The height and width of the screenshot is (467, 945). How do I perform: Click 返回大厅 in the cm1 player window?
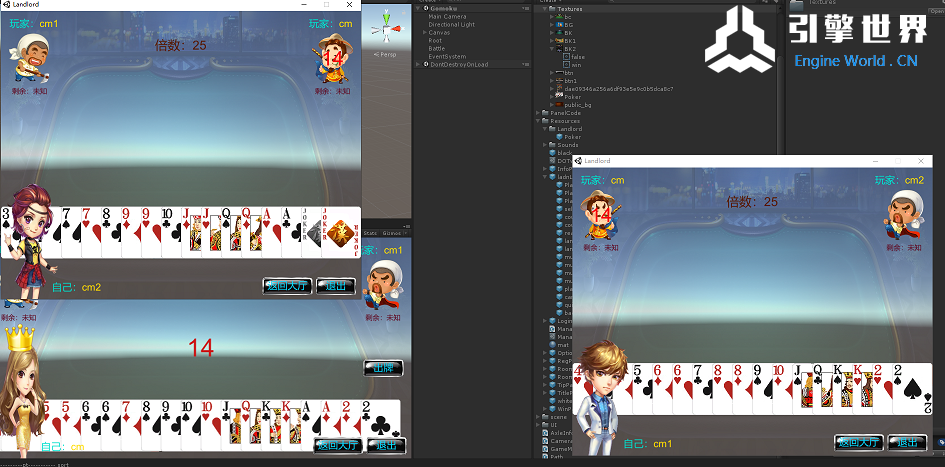coord(859,442)
